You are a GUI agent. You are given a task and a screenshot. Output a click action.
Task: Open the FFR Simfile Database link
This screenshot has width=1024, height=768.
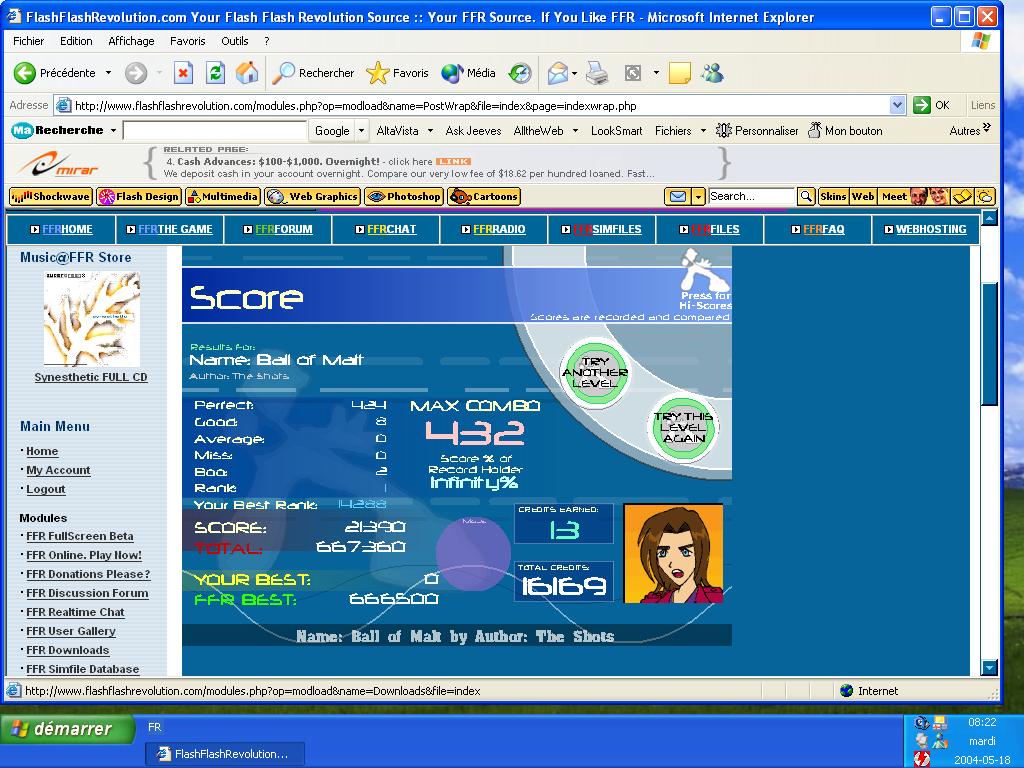coord(82,669)
